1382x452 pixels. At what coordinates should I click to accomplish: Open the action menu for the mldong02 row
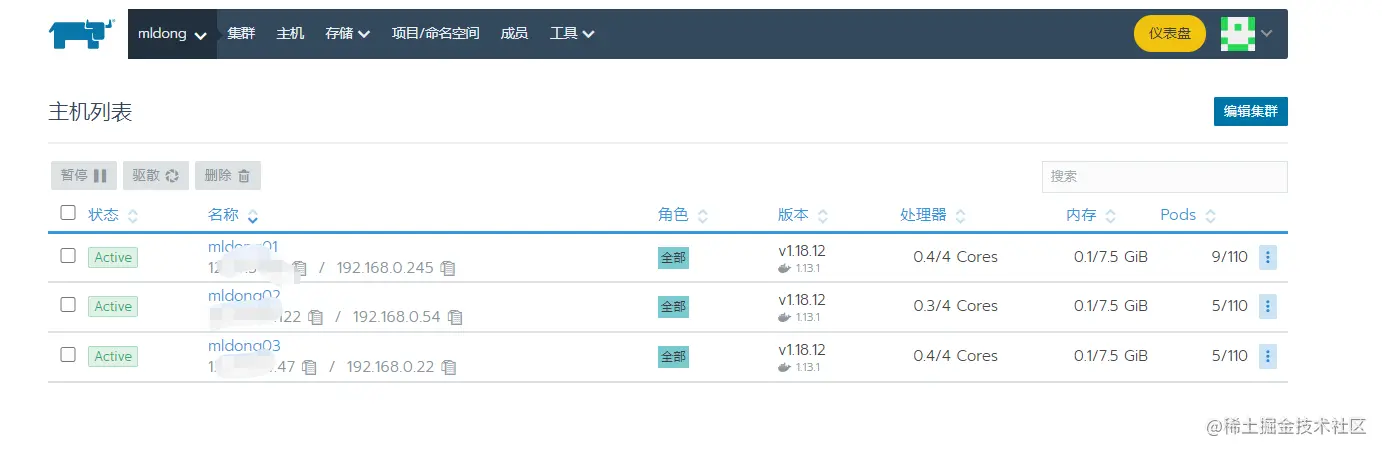point(1268,306)
